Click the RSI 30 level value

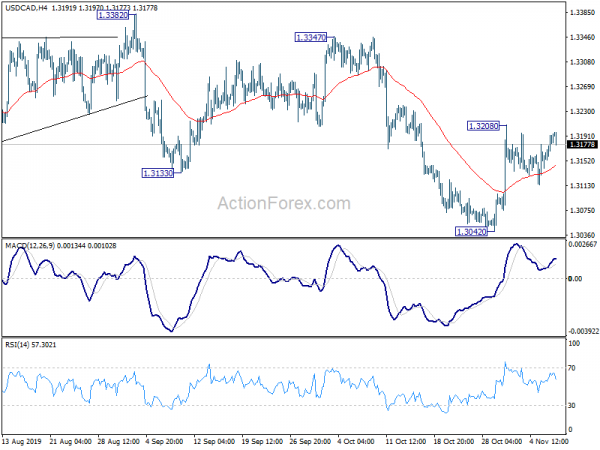(x=572, y=406)
